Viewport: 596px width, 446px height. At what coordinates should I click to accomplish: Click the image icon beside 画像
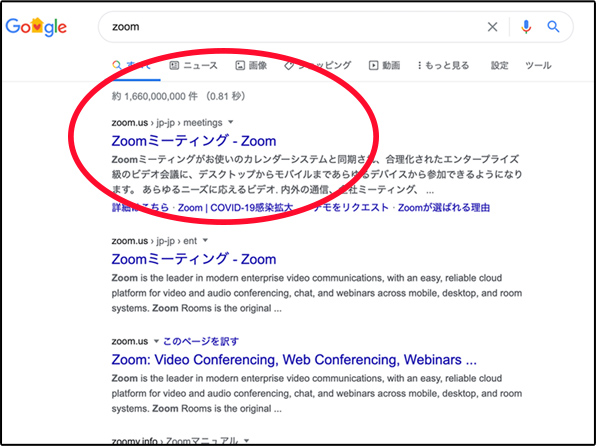pyautogui.click(x=240, y=65)
